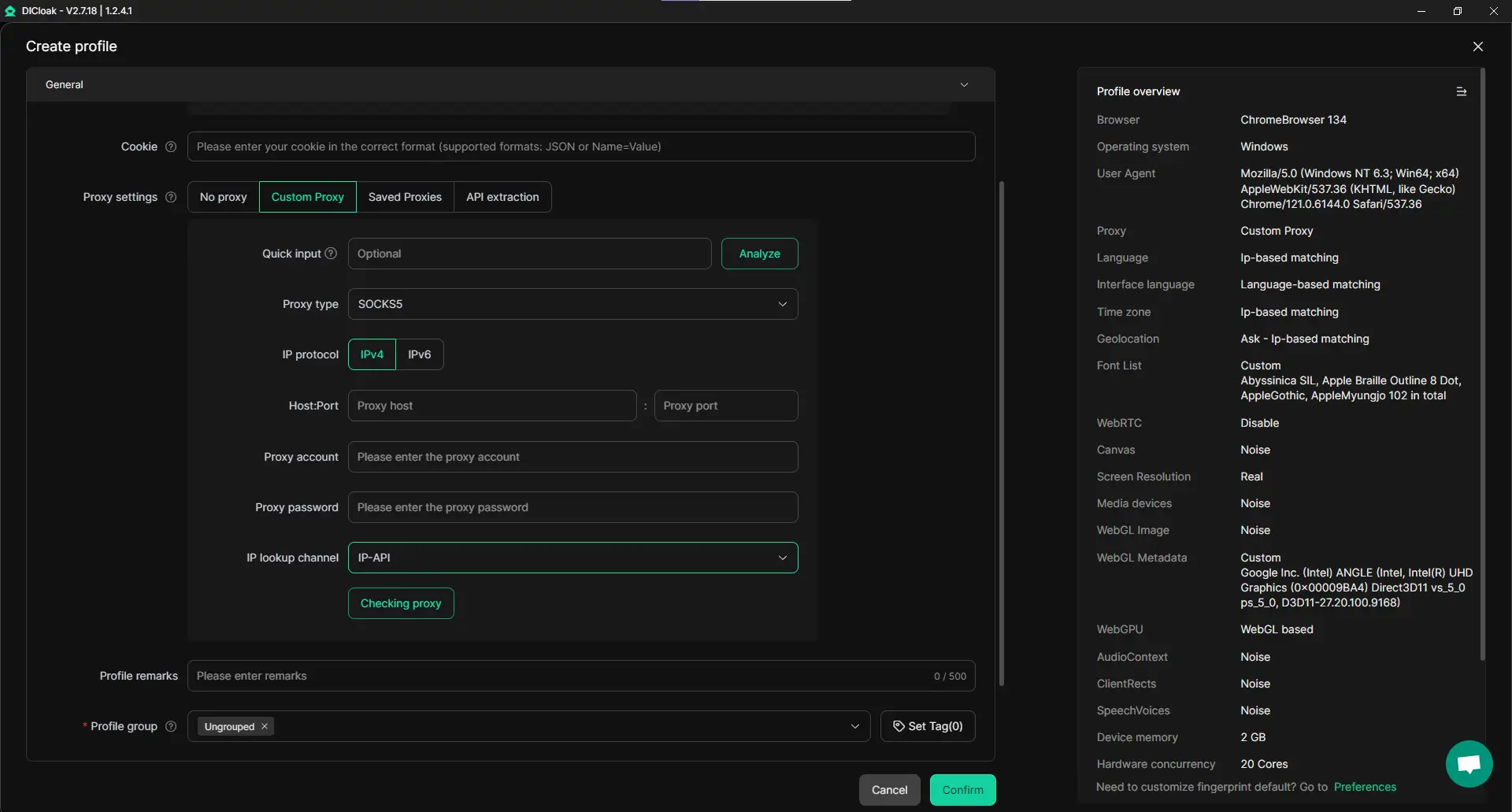Select the IPv4 protocol option
The width and height of the screenshot is (1512, 812).
coord(372,354)
